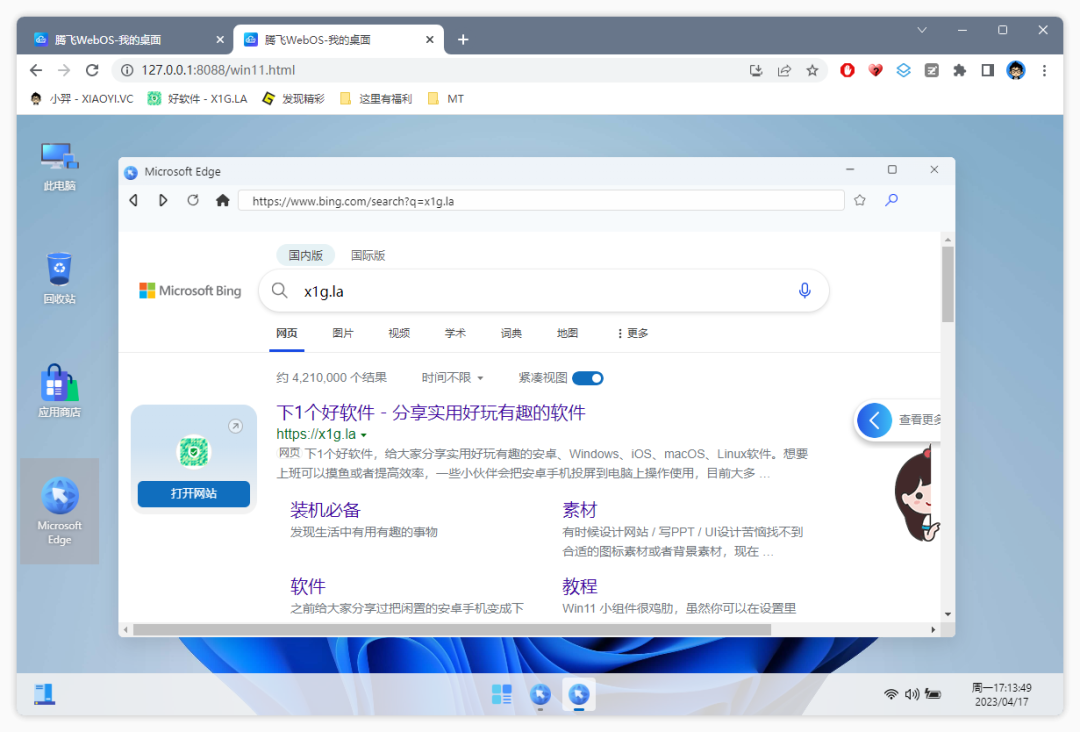The image size is (1080, 732).
Task: Click the active Edge icon in the WebOS taskbar
Action: point(579,694)
